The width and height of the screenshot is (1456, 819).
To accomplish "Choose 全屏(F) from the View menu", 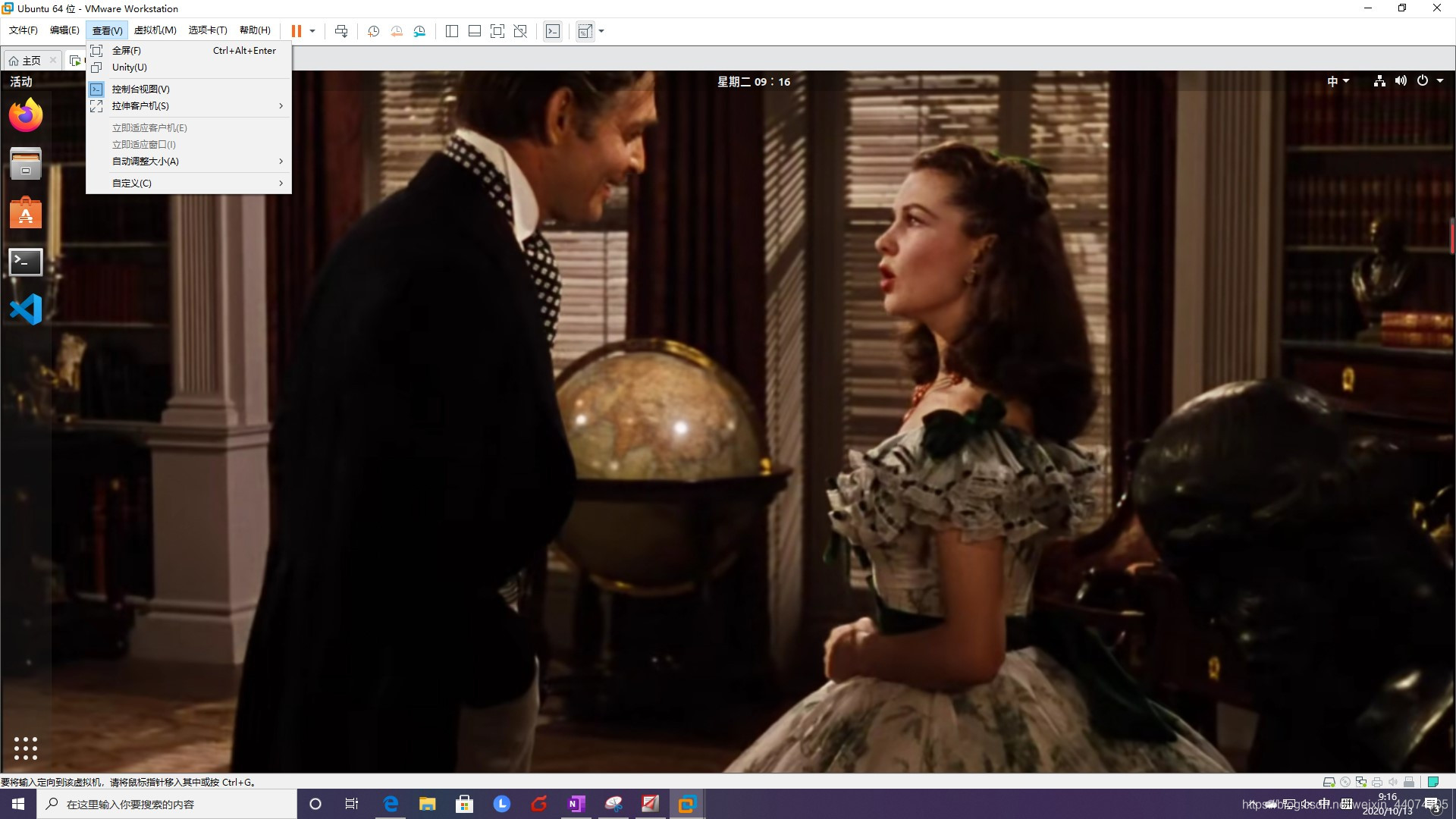I will pos(189,51).
